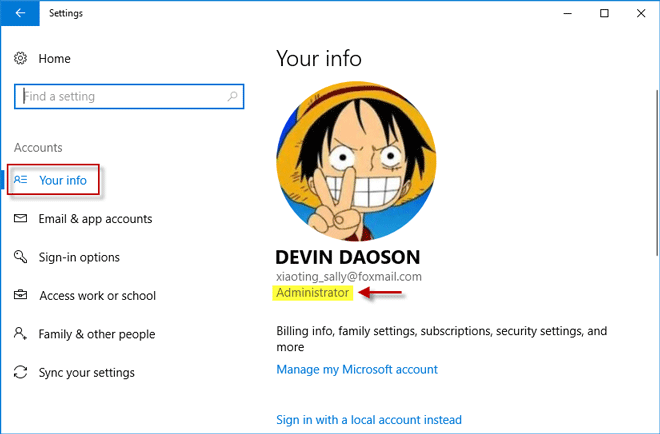The image size is (660, 434).
Task: Click the magnifier icon in the search box
Action: [233, 97]
